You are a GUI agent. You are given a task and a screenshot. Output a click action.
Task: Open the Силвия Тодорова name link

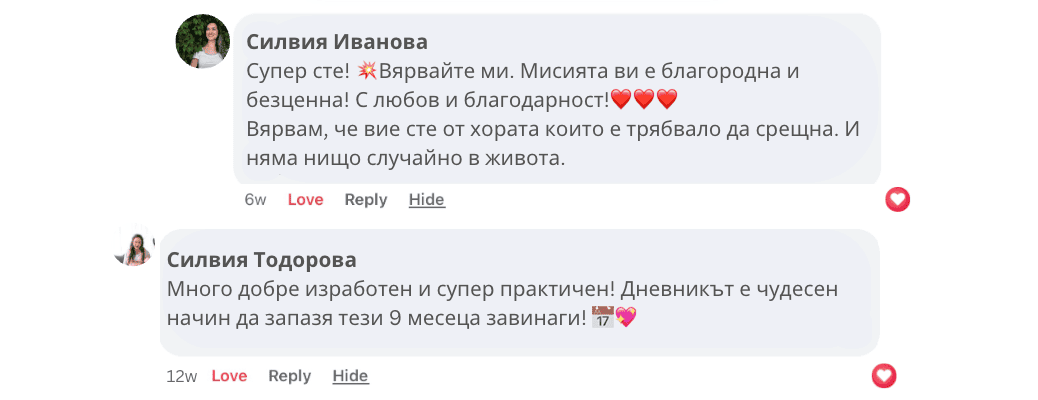[x=261, y=260]
